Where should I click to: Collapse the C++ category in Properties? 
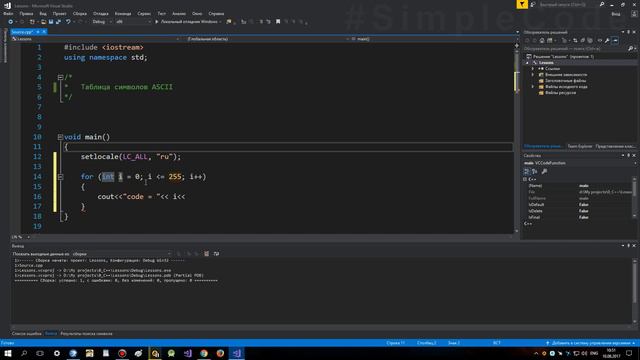[525, 179]
